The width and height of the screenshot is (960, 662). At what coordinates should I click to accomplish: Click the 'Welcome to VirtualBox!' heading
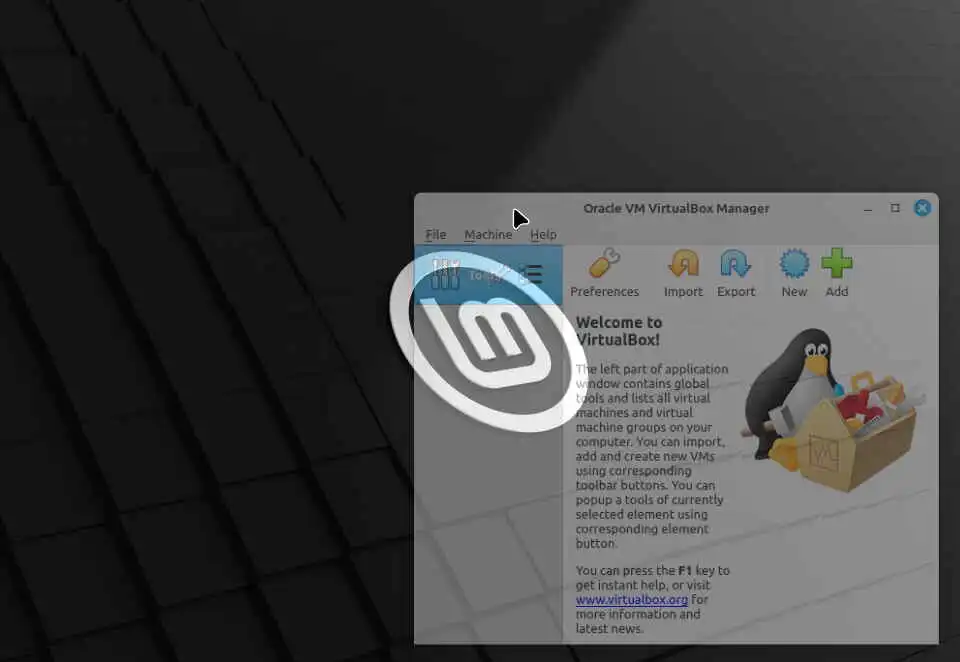pyautogui.click(x=619, y=331)
